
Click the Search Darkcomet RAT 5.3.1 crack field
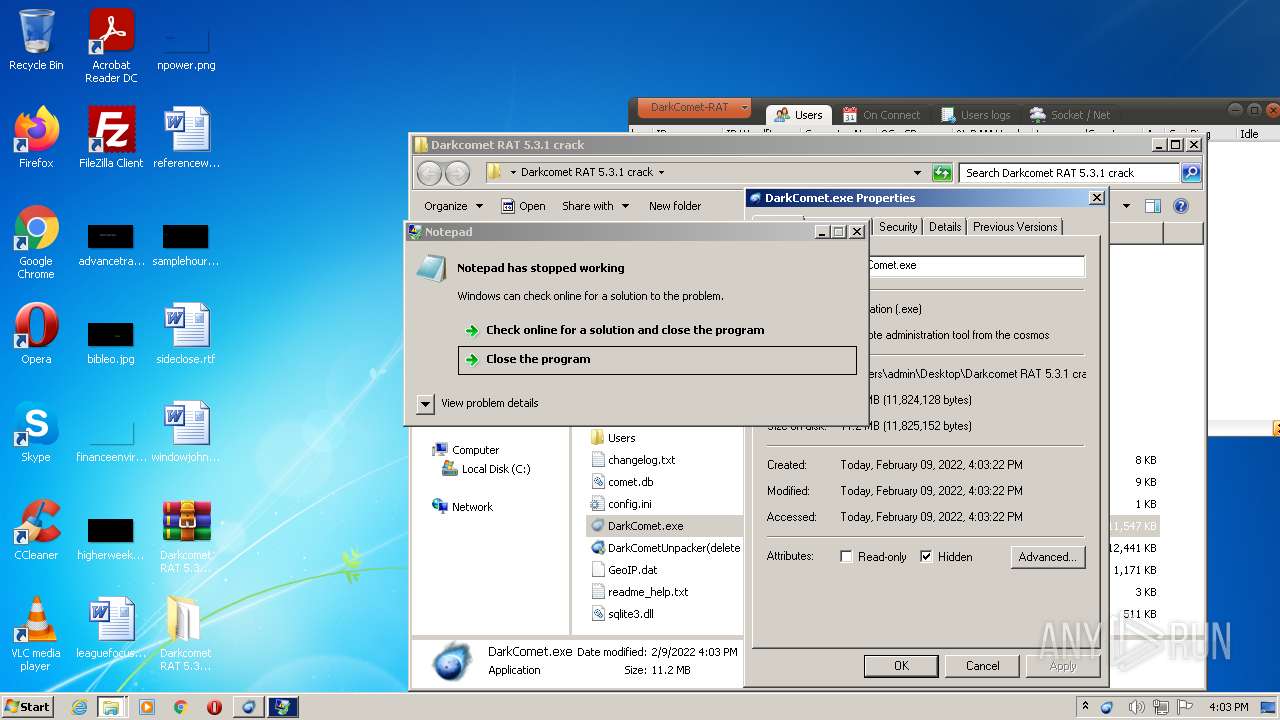pyautogui.click(x=1069, y=173)
